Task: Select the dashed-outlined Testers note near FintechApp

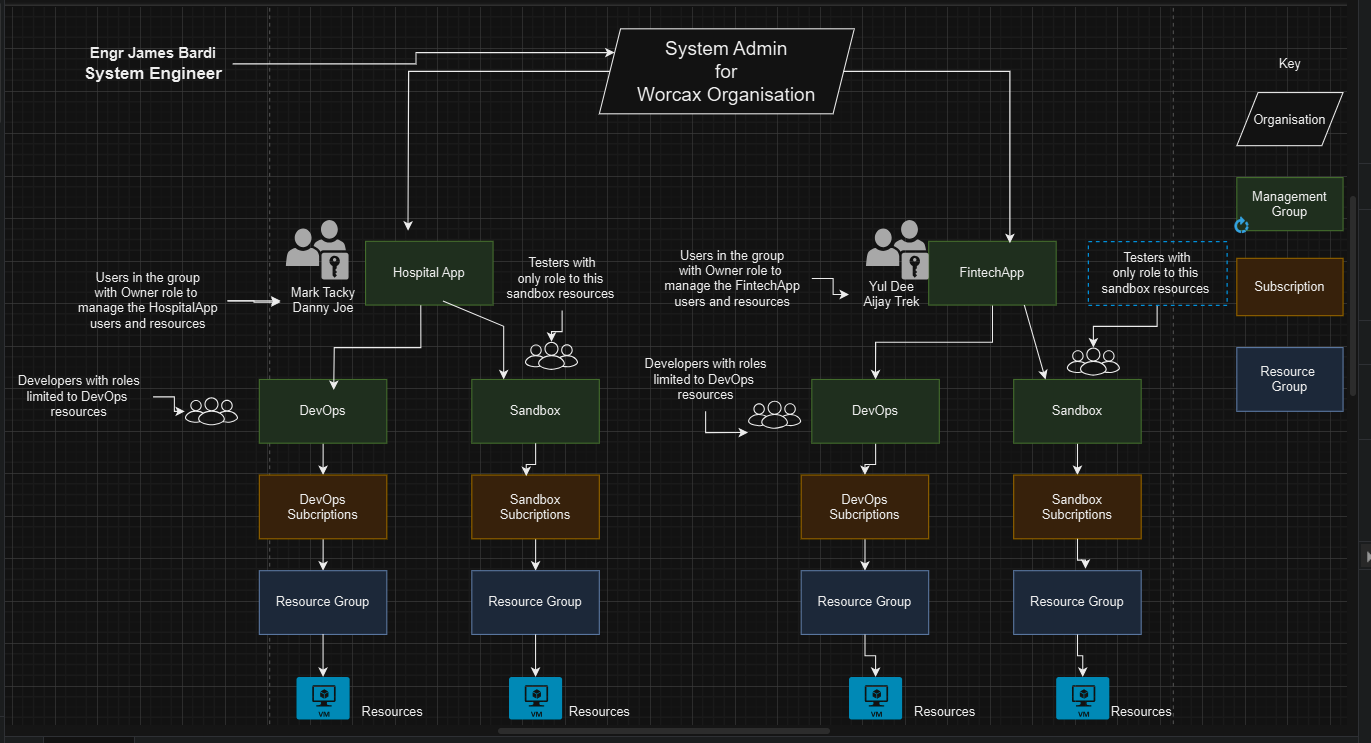Action: point(1157,273)
